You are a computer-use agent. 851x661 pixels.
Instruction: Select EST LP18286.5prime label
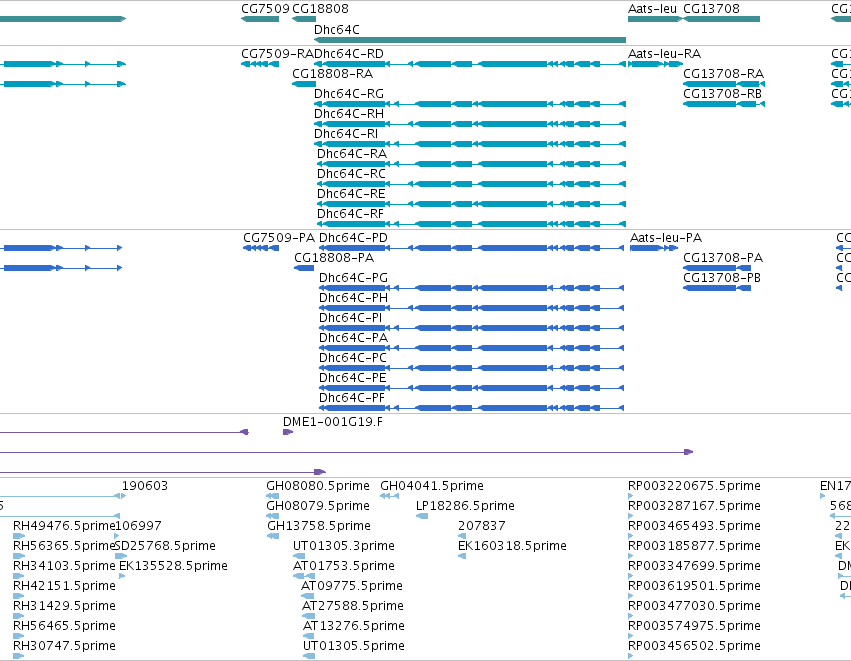[x=465, y=506]
